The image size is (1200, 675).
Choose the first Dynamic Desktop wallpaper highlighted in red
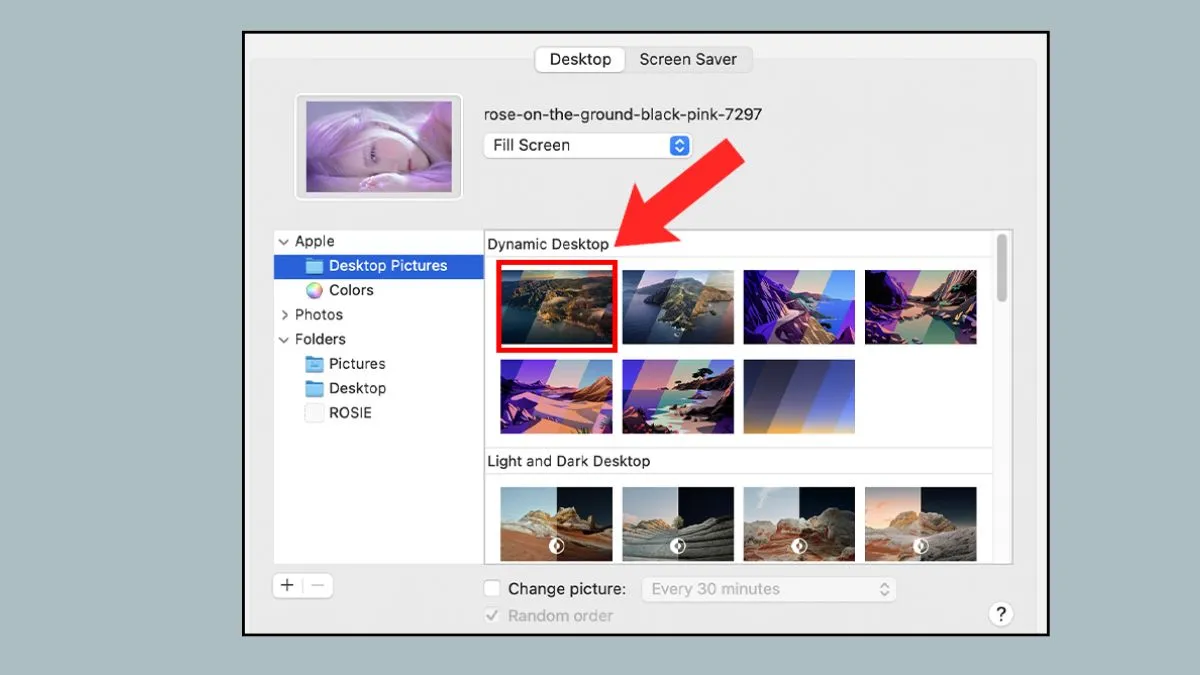click(x=556, y=307)
